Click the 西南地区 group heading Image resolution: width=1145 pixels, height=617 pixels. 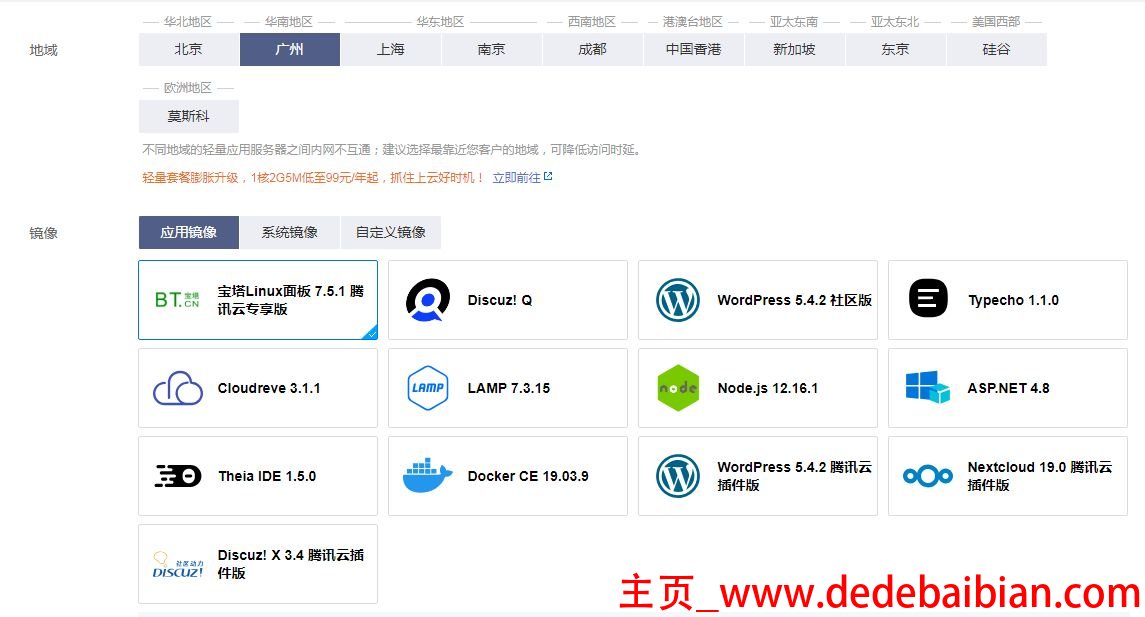(592, 22)
